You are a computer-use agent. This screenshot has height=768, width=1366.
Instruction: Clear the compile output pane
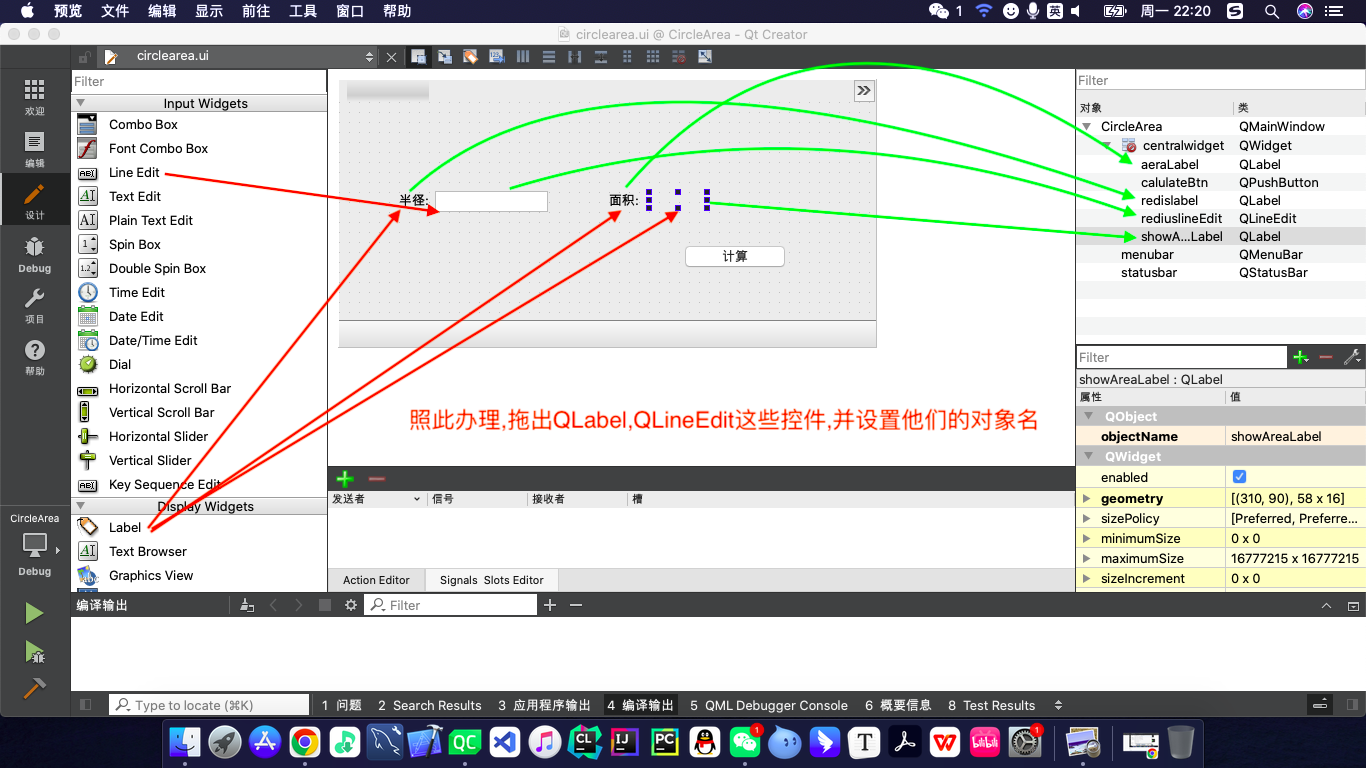coord(247,605)
